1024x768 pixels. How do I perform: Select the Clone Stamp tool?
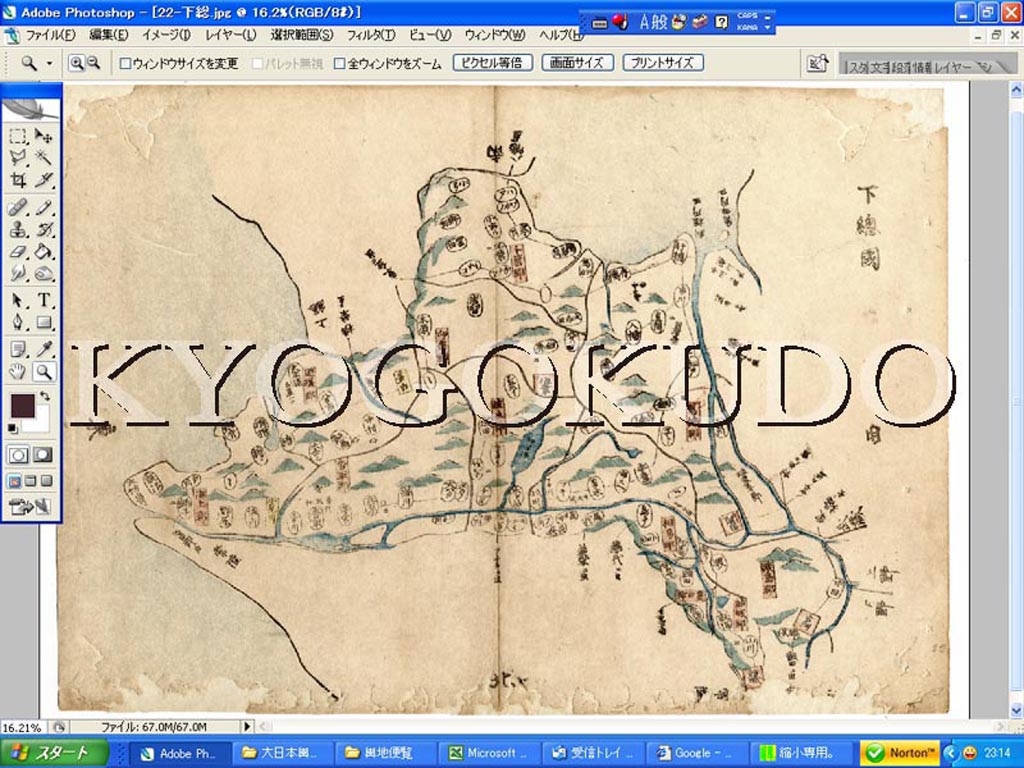coord(18,230)
